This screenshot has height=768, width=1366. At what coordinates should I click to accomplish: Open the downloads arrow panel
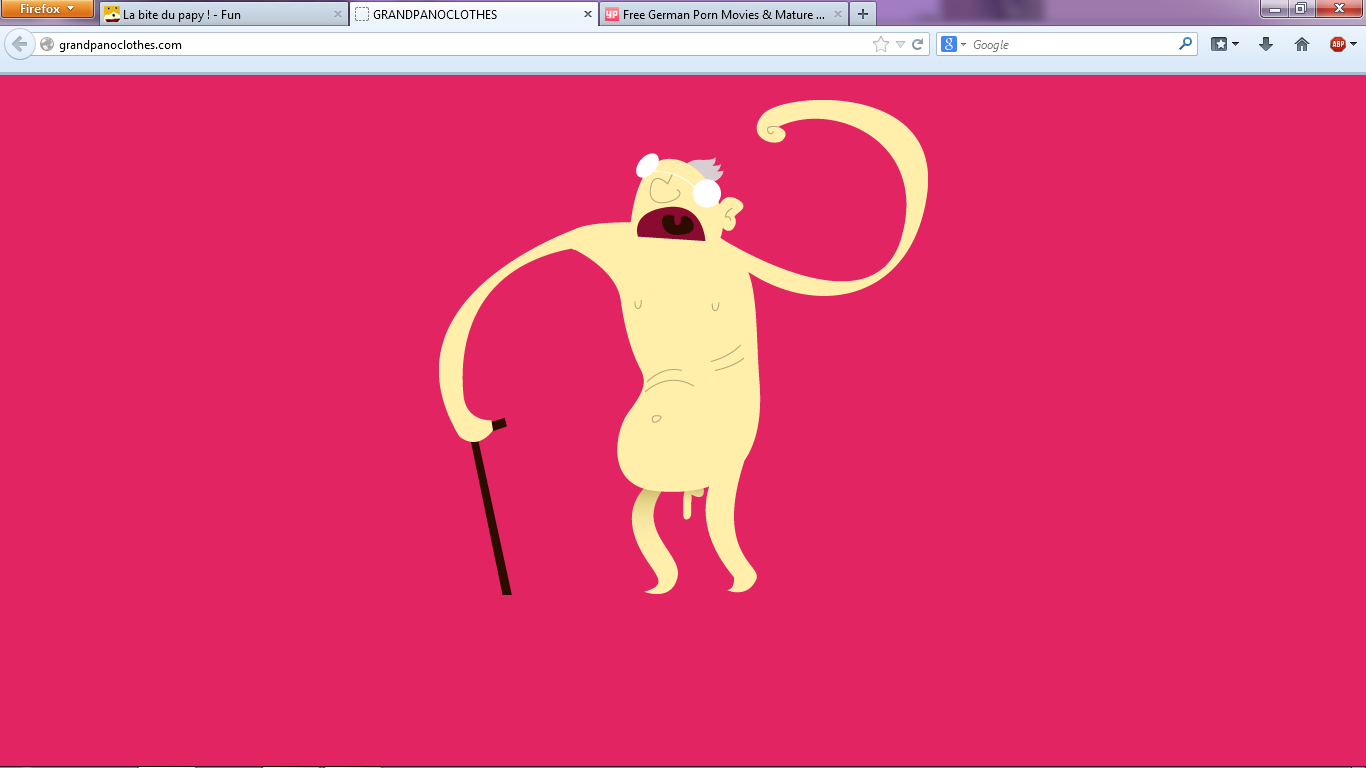(1265, 44)
